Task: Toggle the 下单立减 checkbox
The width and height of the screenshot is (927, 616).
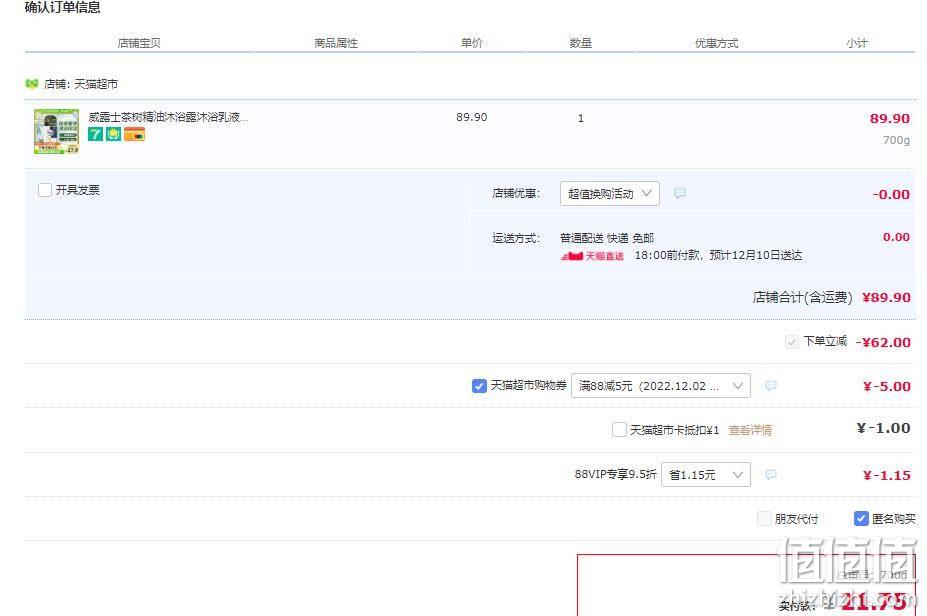Action: 792,342
